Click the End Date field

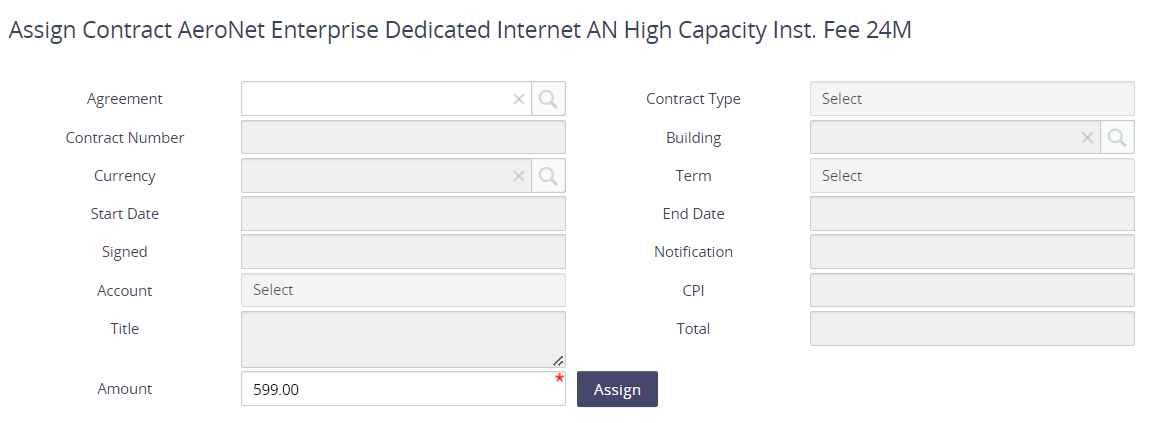pyautogui.click(x=972, y=213)
